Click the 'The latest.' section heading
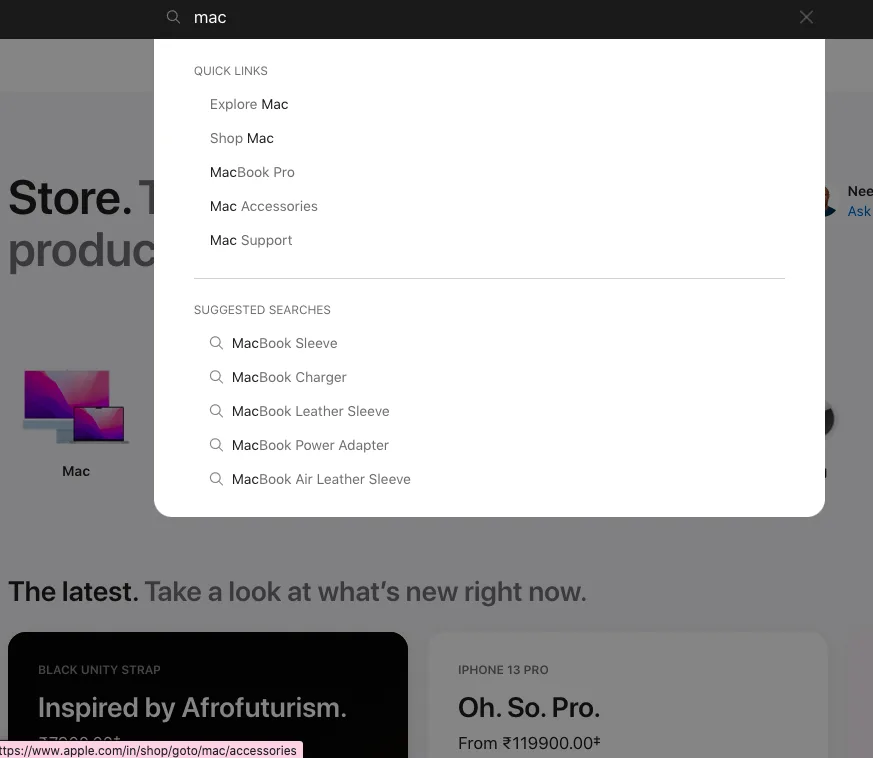The height and width of the screenshot is (758, 873). pos(73,591)
